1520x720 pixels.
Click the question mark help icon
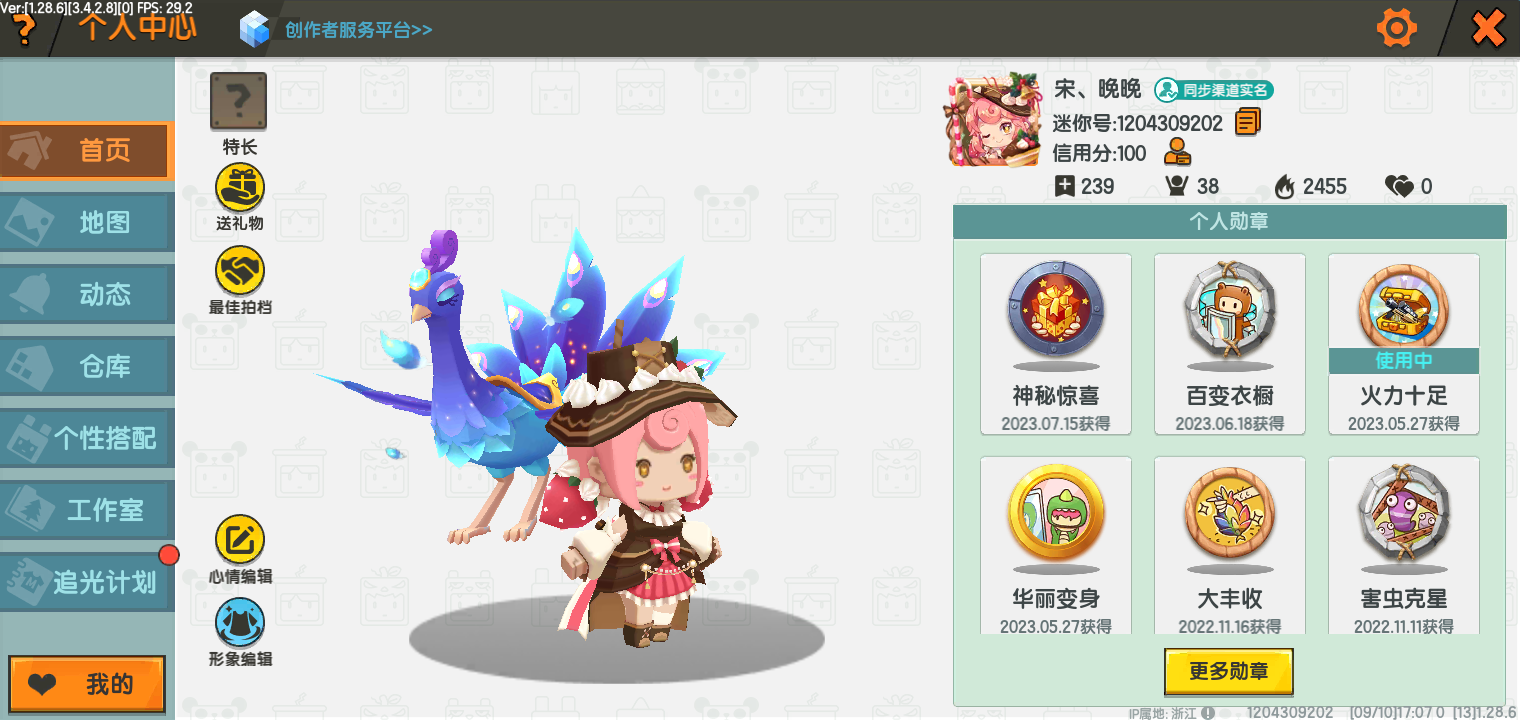[22, 30]
